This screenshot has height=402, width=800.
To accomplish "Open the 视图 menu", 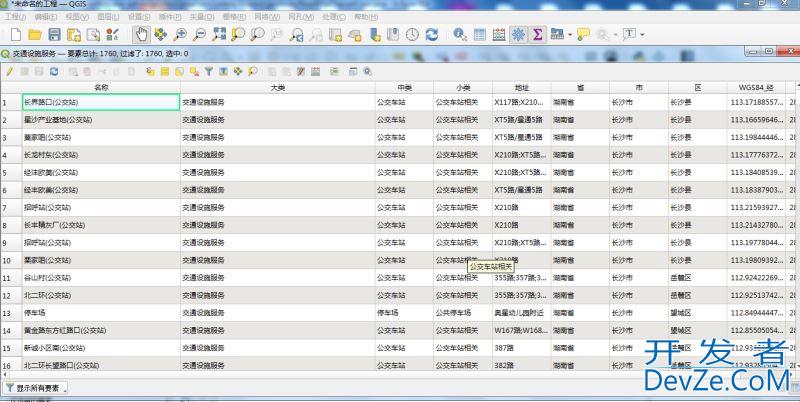I will [77, 17].
